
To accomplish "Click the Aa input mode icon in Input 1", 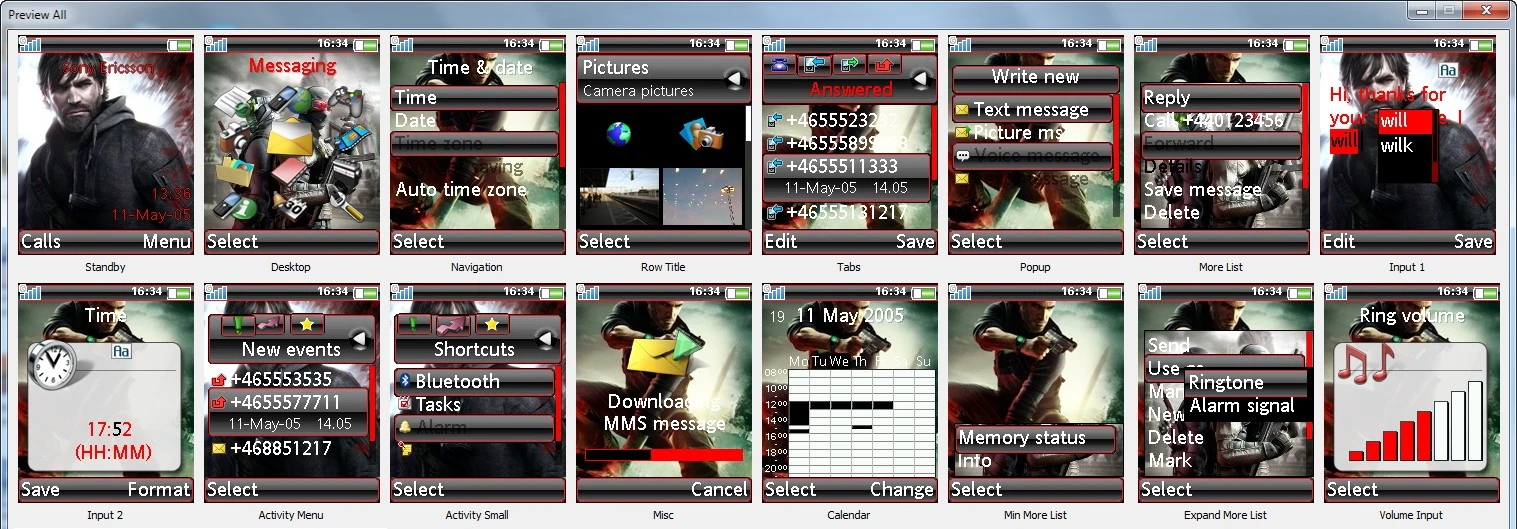I will tap(1447, 71).
